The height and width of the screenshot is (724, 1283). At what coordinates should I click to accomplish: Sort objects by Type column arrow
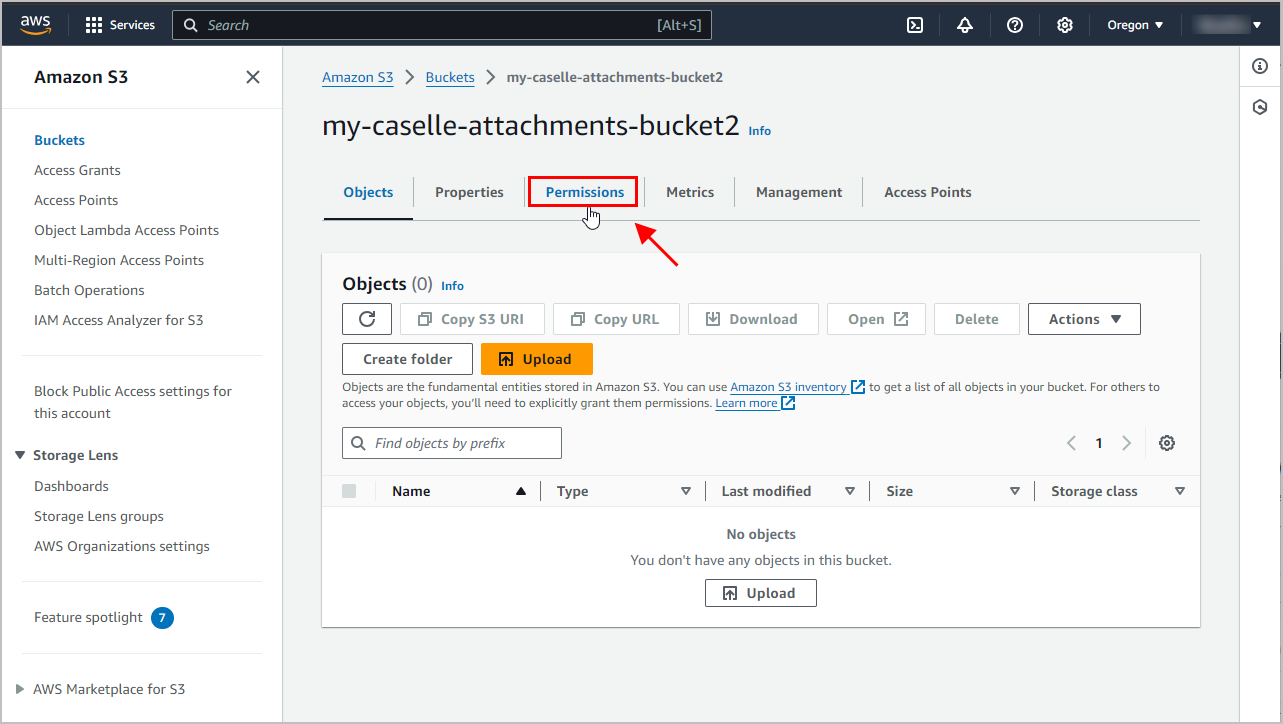(x=686, y=491)
